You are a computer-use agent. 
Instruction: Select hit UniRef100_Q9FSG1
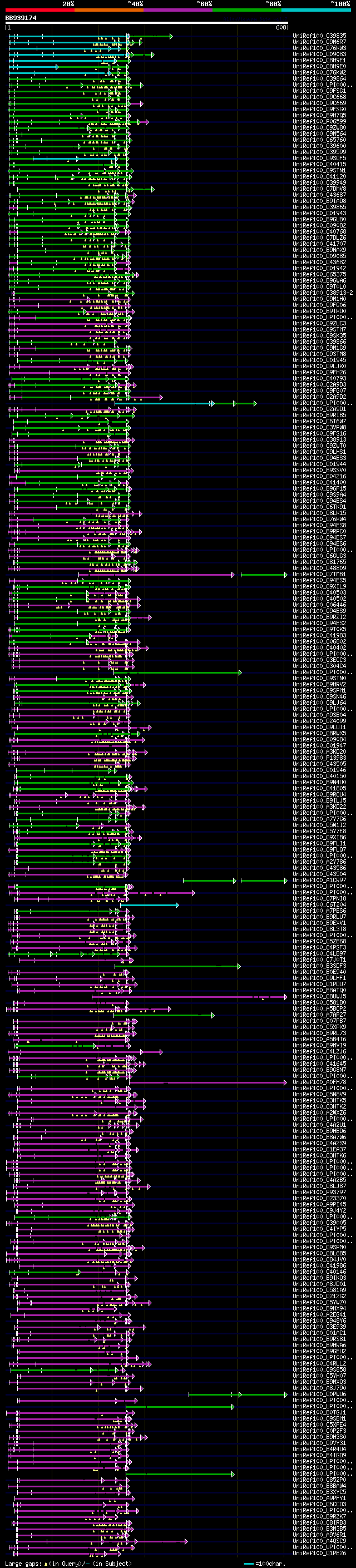click(x=319, y=91)
